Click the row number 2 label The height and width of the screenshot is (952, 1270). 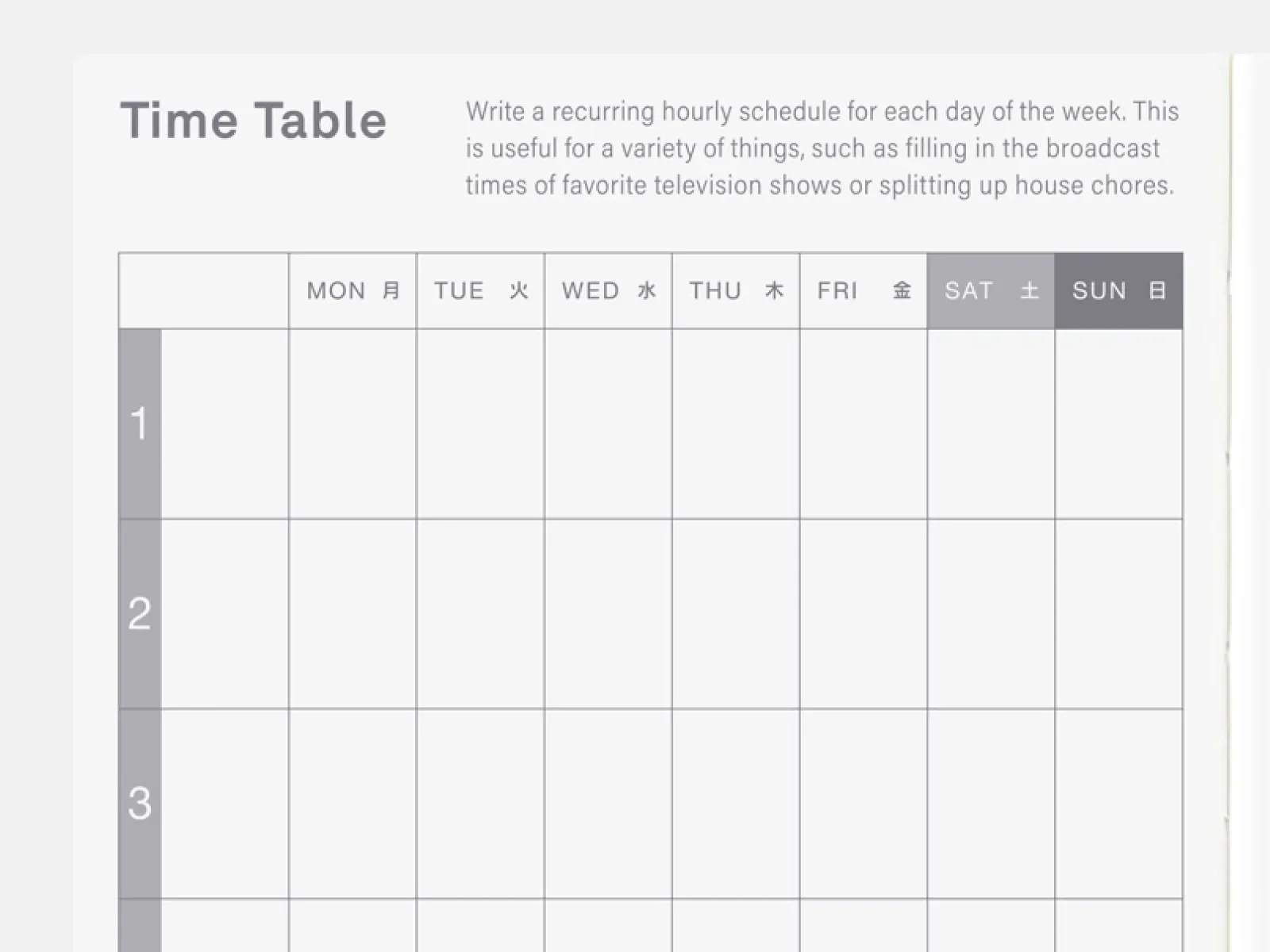click(x=140, y=614)
